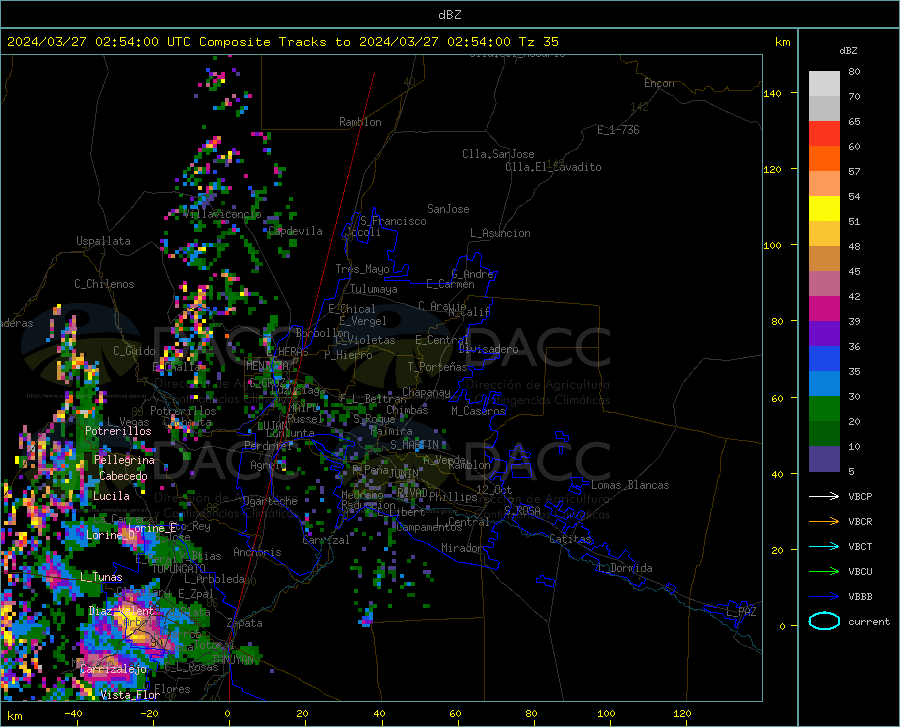Image resolution: width=900 pixels, height=727 pixels.
Task: Click the 20 dBZ green swatch
Action: pyautogui.click(x=824, y=409)
